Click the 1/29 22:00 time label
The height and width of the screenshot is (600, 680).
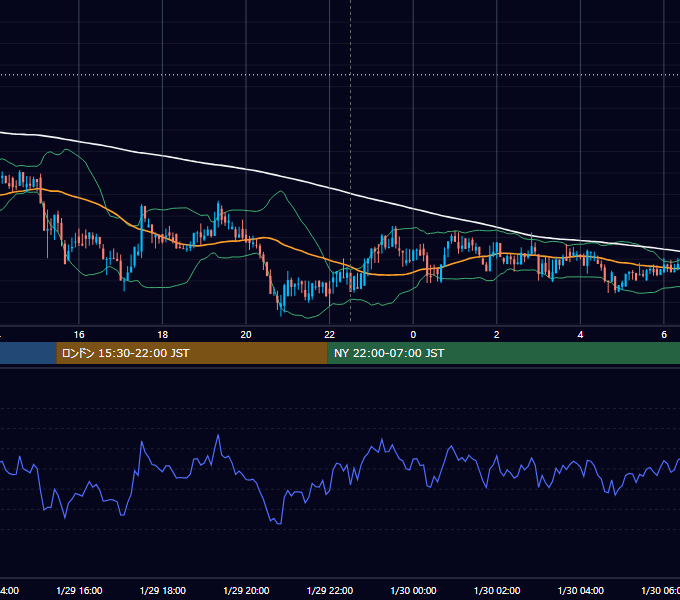click(330, 590)
